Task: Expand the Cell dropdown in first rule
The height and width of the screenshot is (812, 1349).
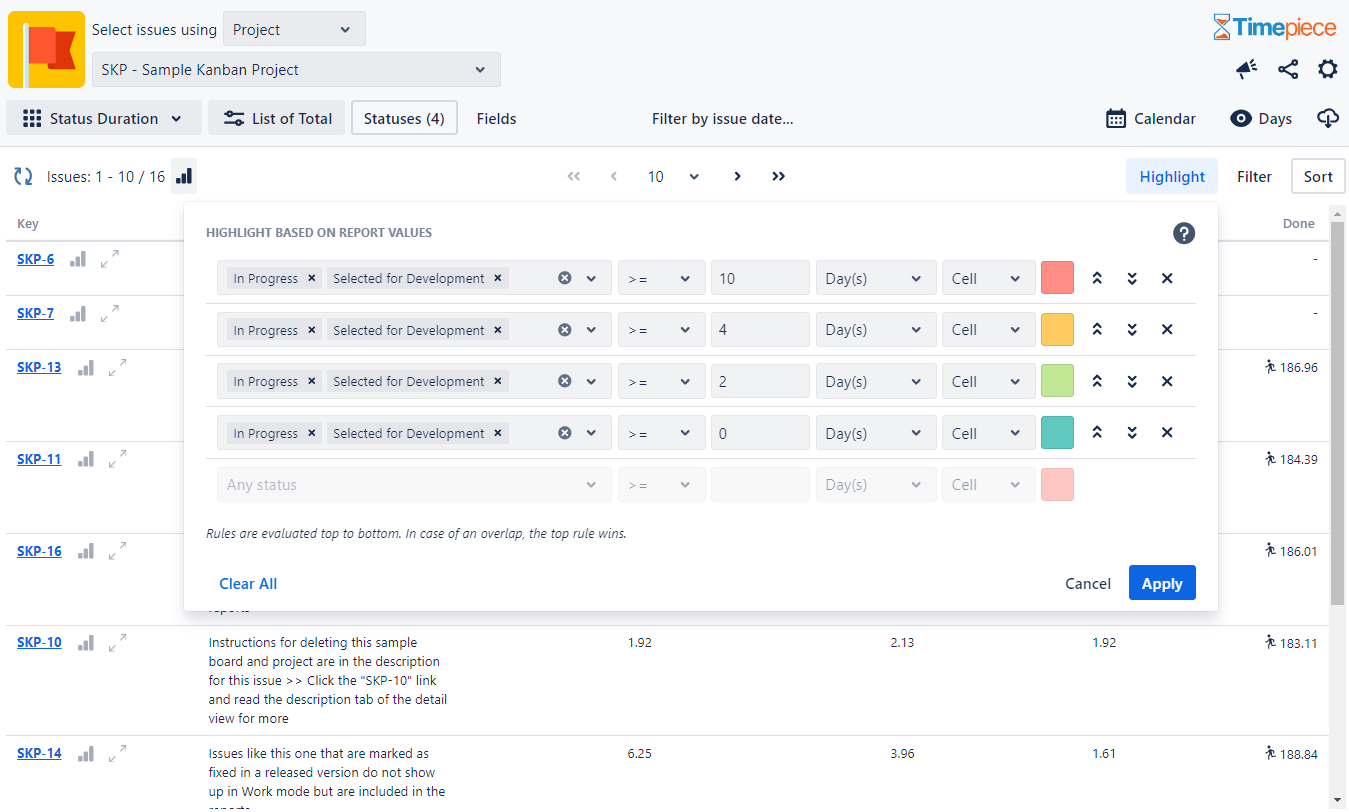Action: click(987, 278)
